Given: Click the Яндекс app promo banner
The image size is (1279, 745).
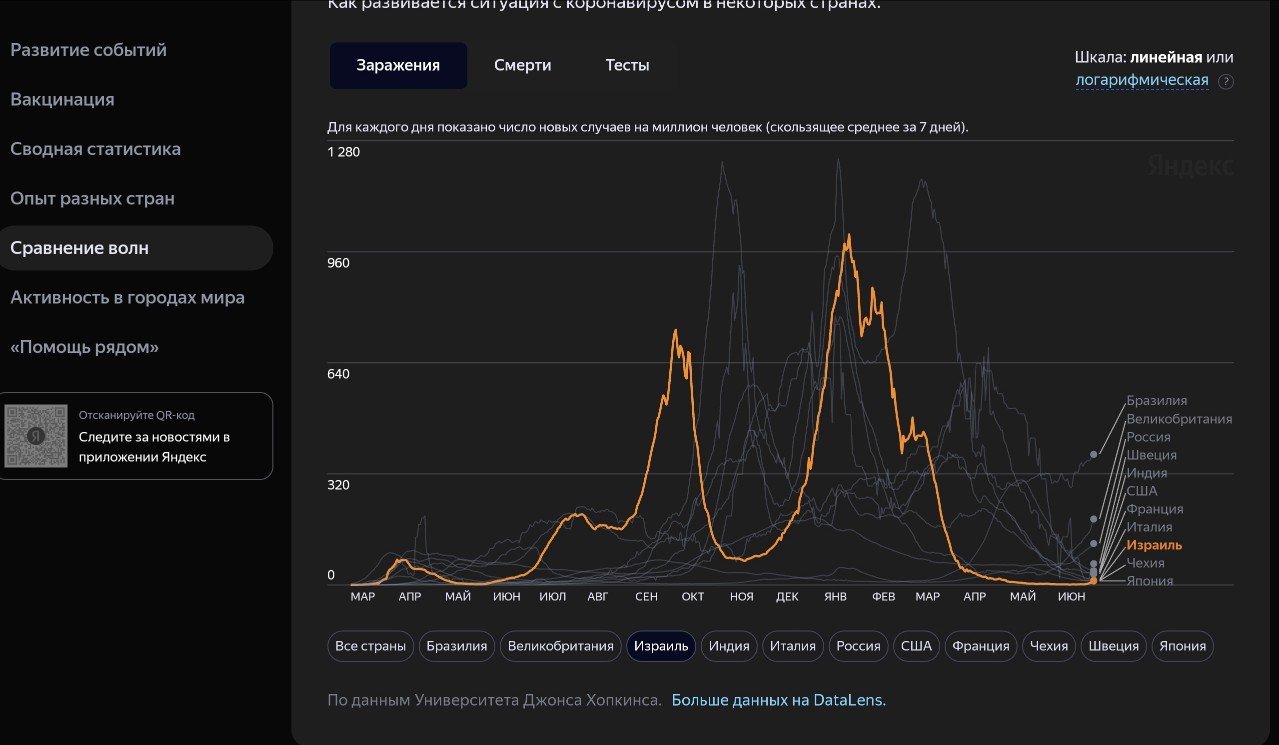Looking at the screenshot, I should tap(136, 436).
